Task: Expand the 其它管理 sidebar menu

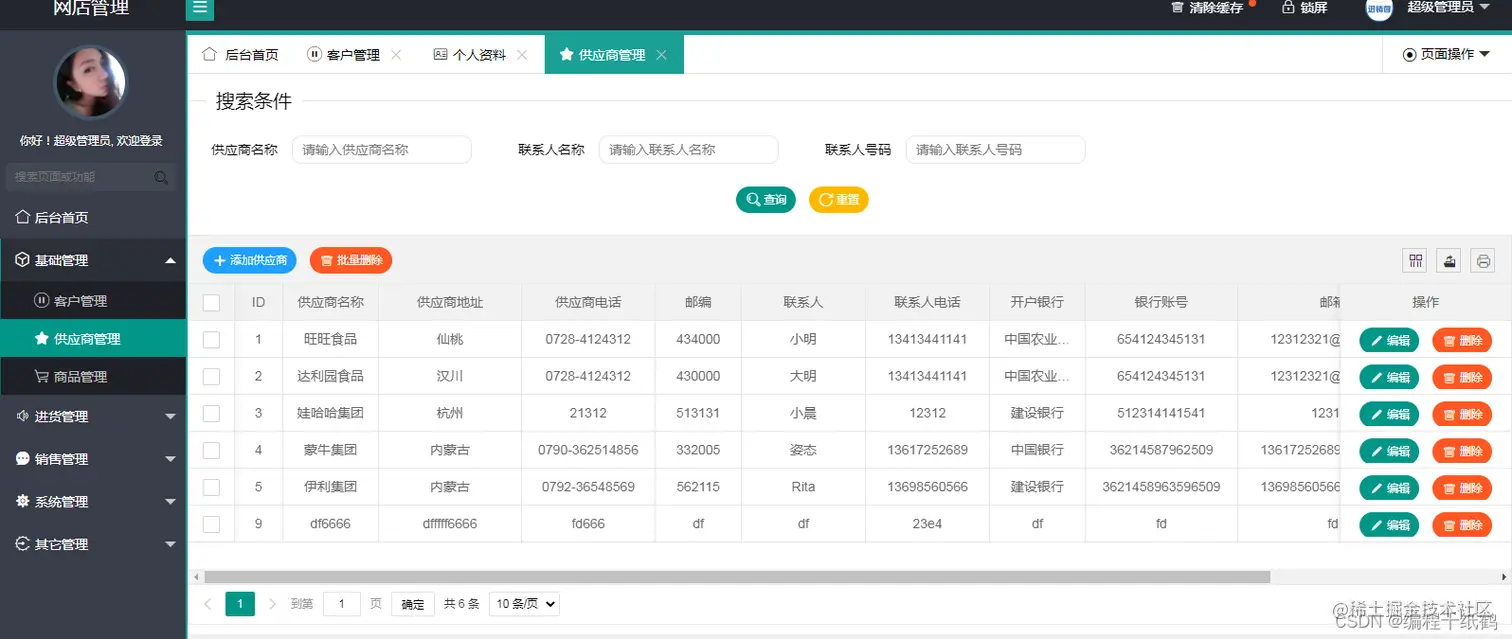Action: coord(93,544)
